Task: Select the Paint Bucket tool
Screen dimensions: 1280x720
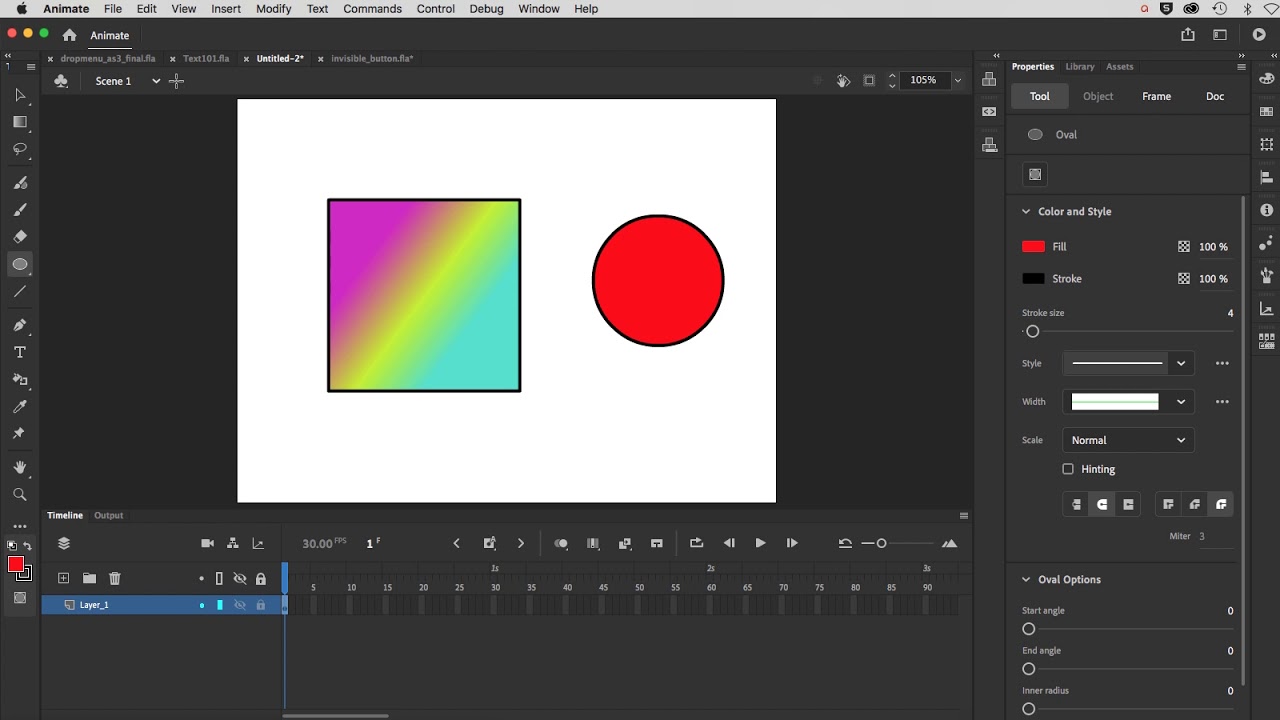Action: (20, 380)
